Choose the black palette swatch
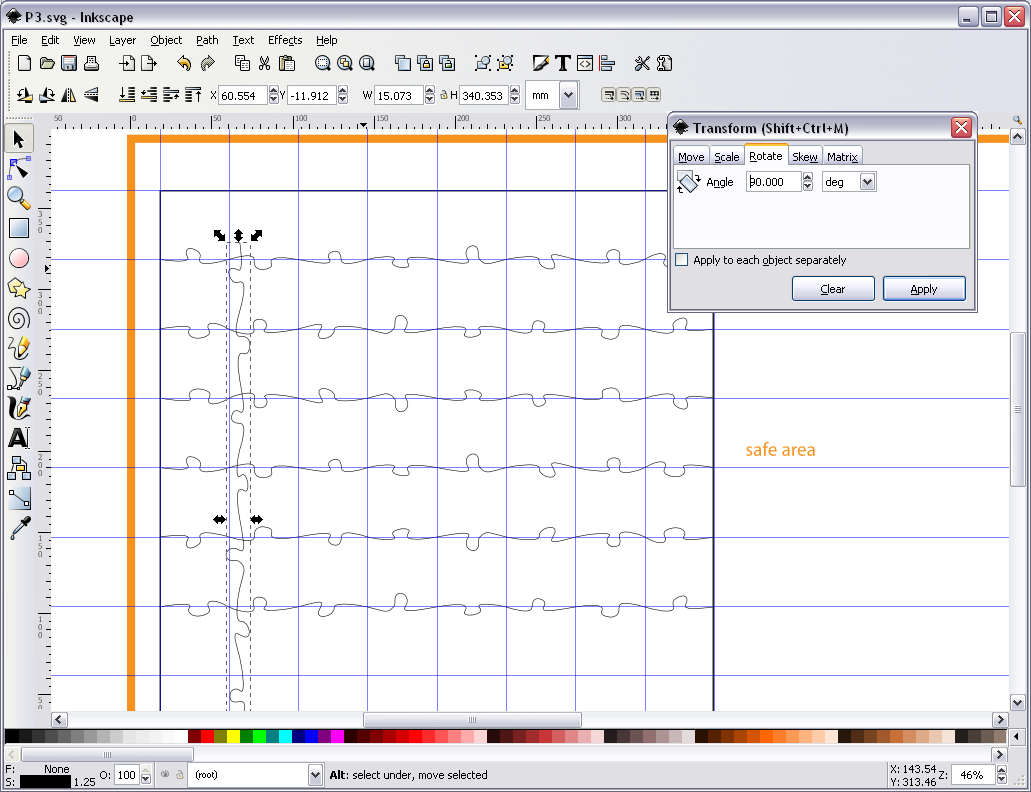Viewport: 1031px width, 792px height. (x=11, y=736)
